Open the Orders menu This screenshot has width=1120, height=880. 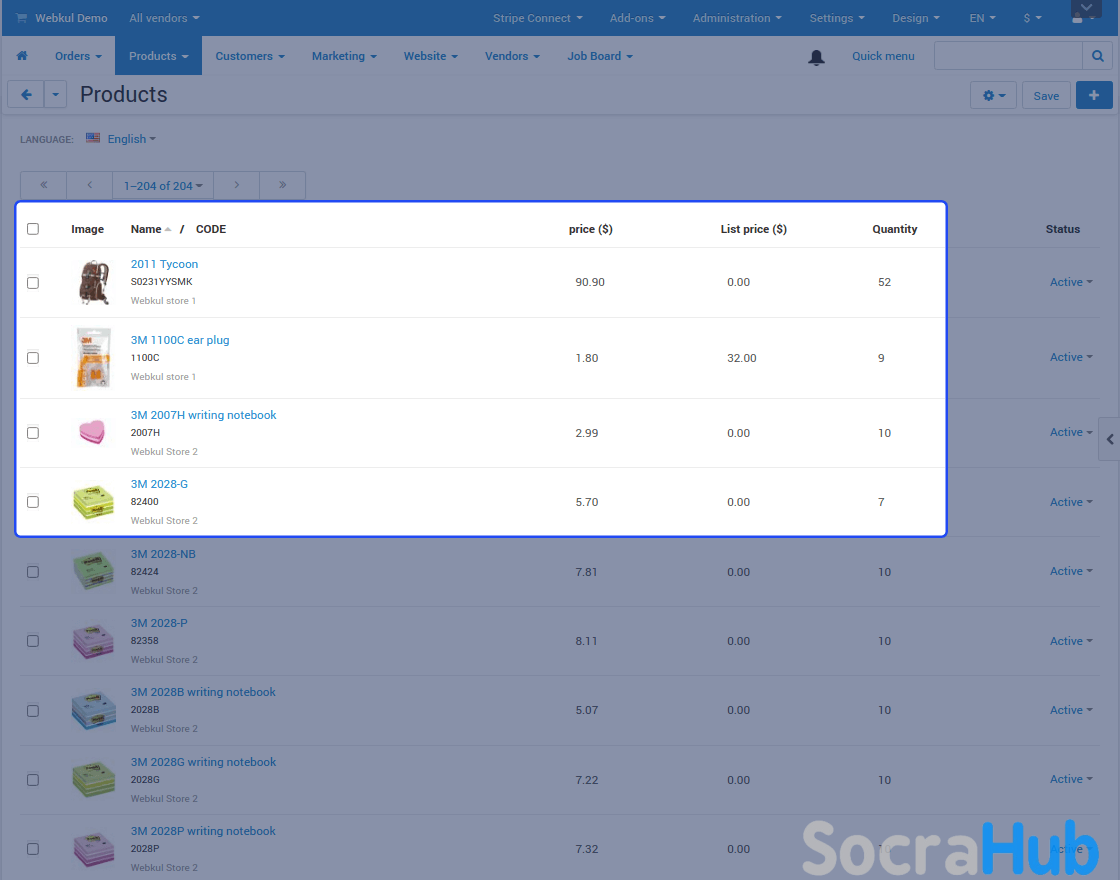point(79,56)
